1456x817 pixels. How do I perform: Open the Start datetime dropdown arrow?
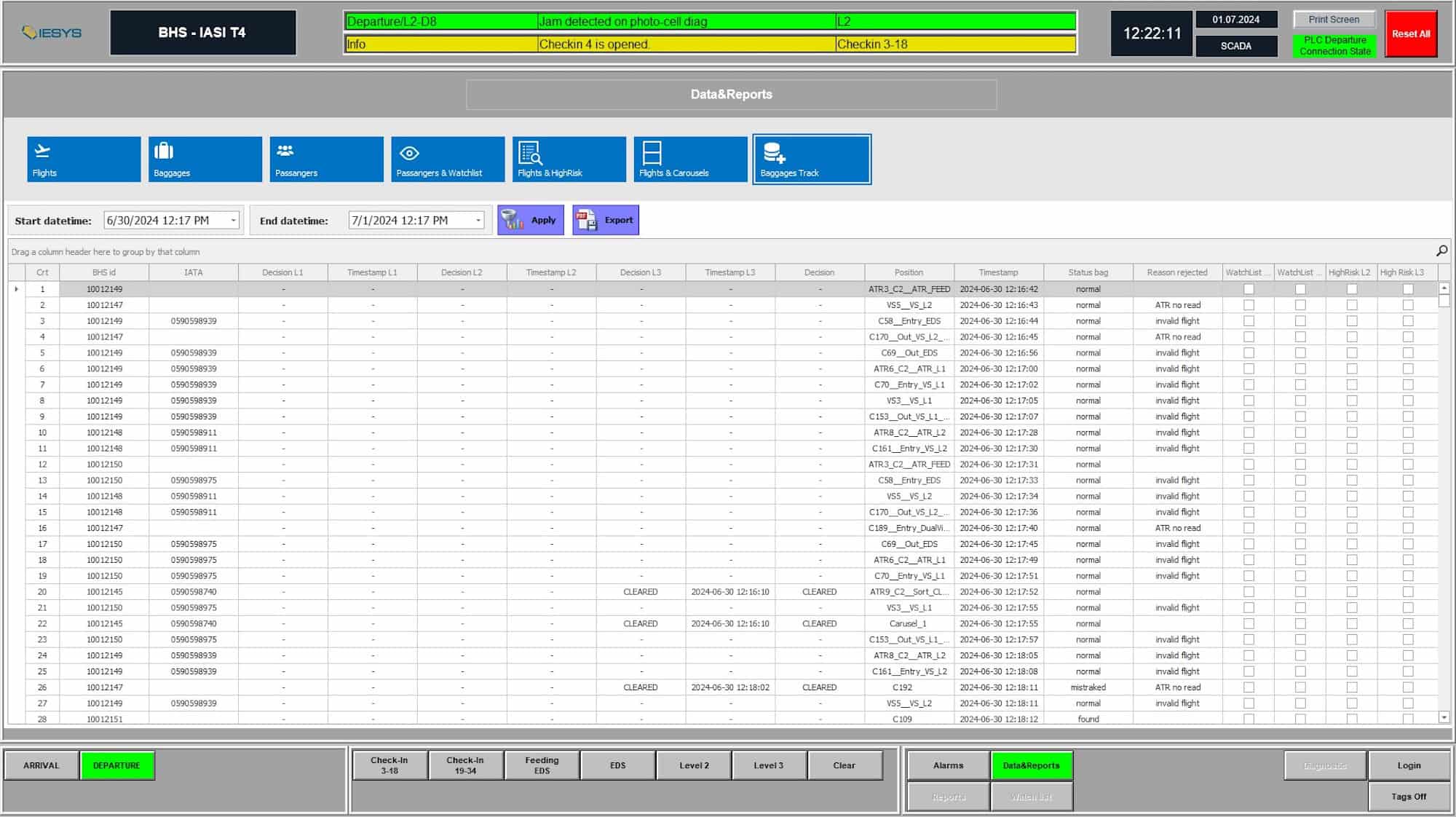point(233,221)
